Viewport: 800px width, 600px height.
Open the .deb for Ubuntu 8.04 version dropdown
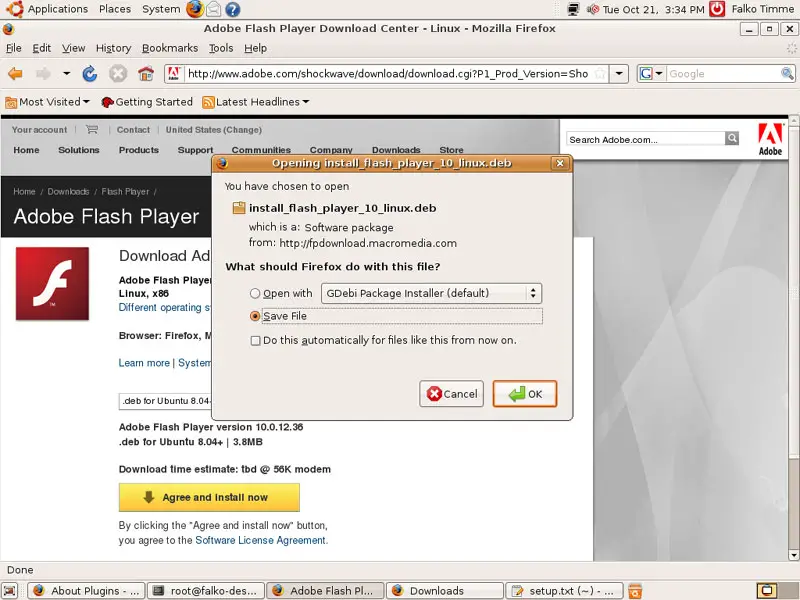pyautogui.click(x=165, y=401)
